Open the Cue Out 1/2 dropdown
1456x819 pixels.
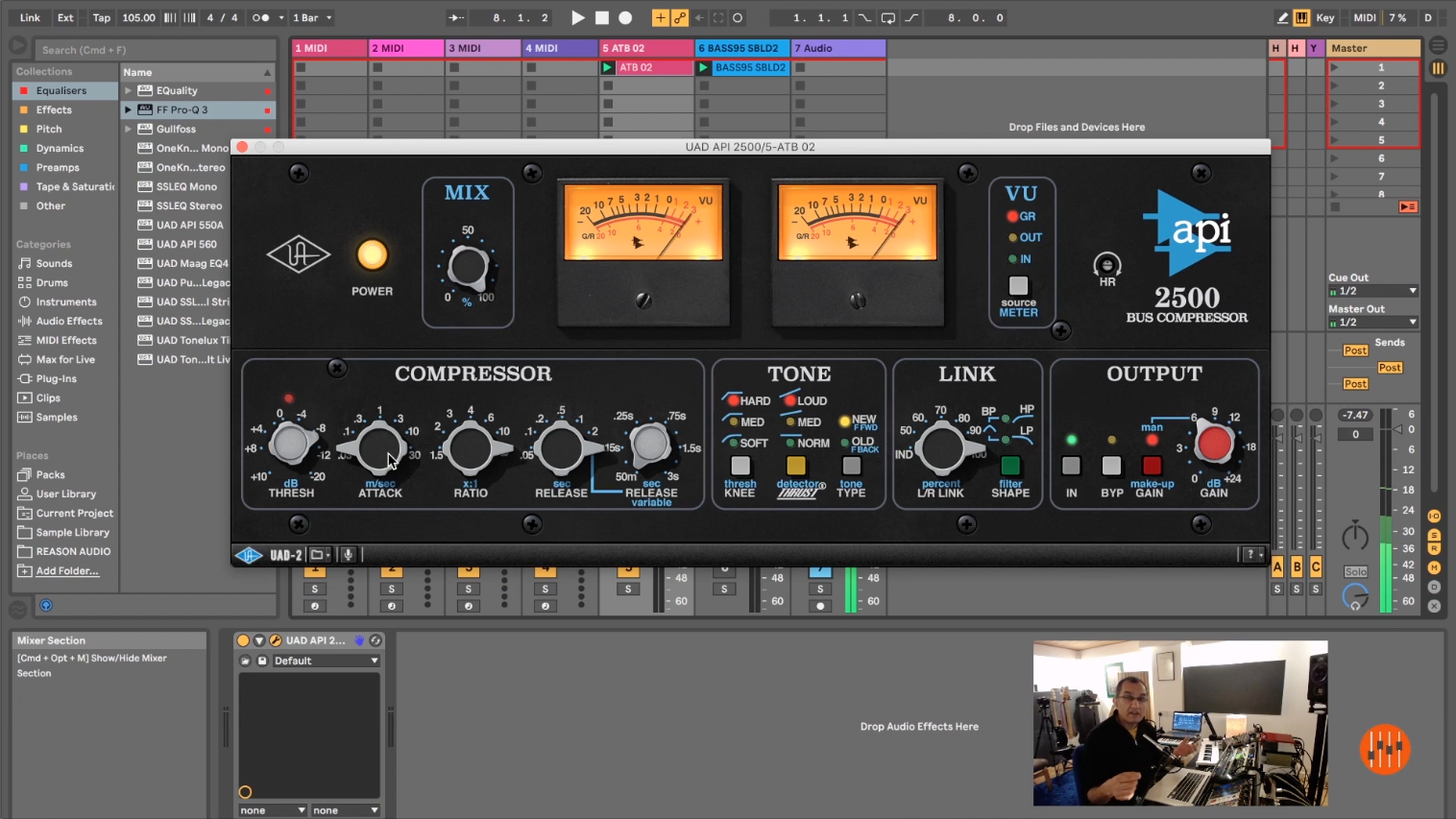[1373, 291]
